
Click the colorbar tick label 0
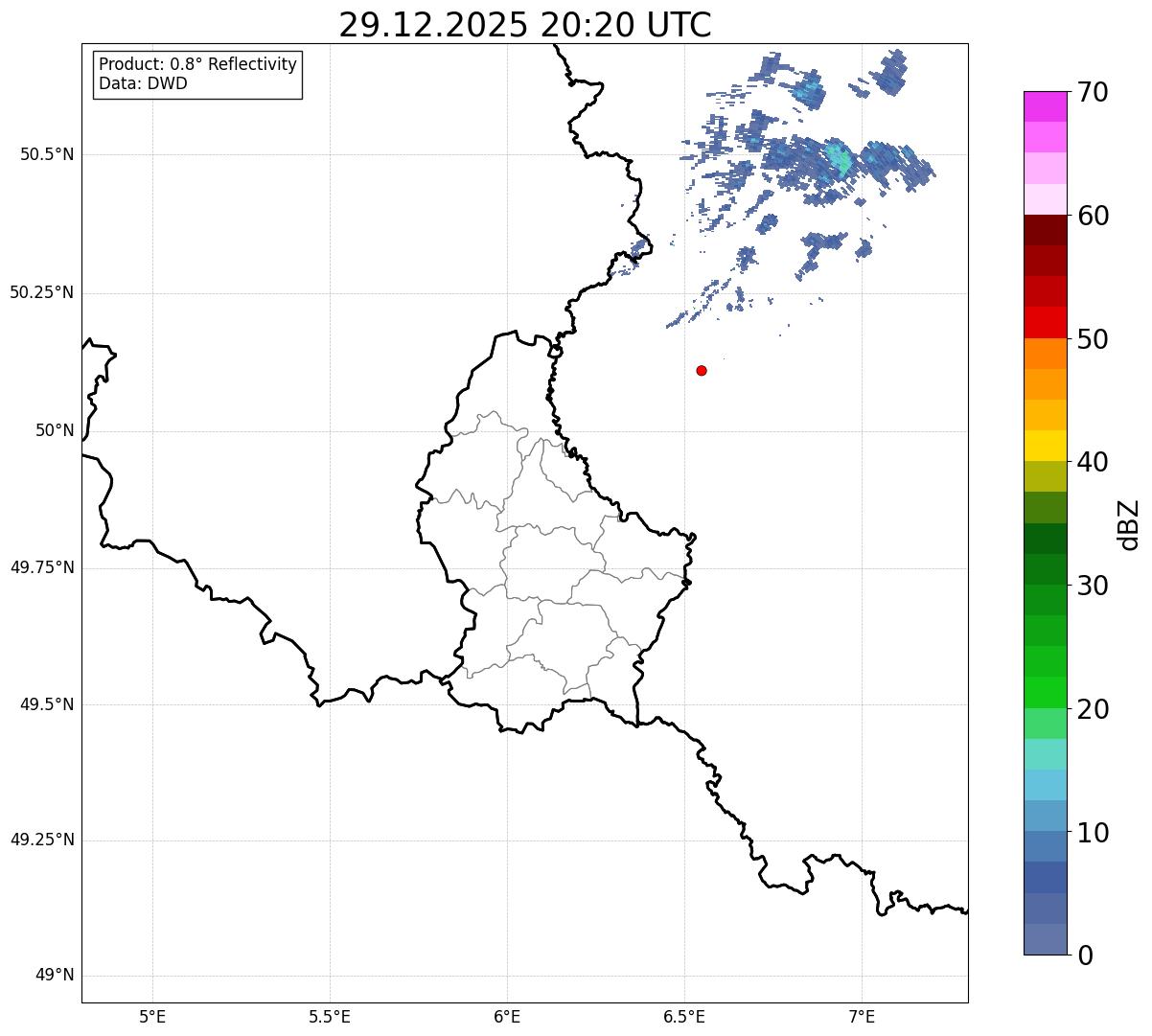point(1085,955)
